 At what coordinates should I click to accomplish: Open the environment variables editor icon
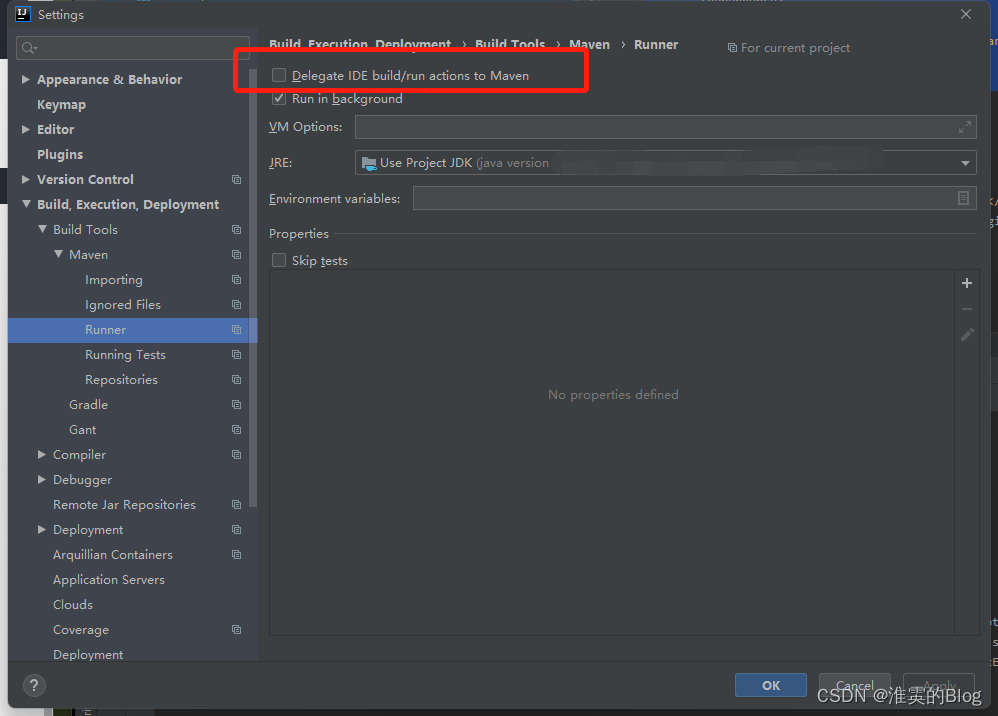pyautogui.click(x=963, y=199)
